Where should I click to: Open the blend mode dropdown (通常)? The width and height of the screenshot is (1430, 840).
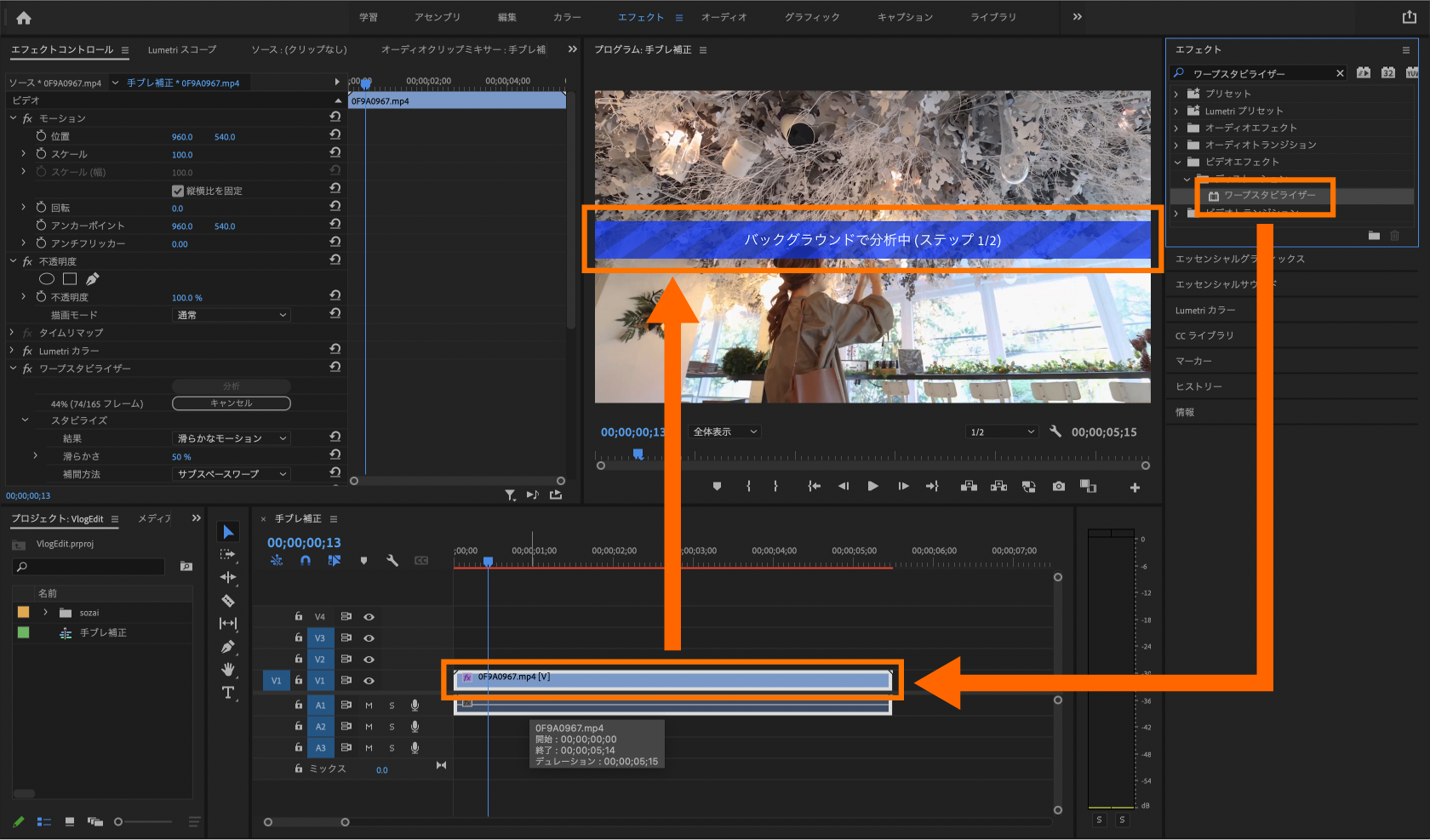click(232, 315)
